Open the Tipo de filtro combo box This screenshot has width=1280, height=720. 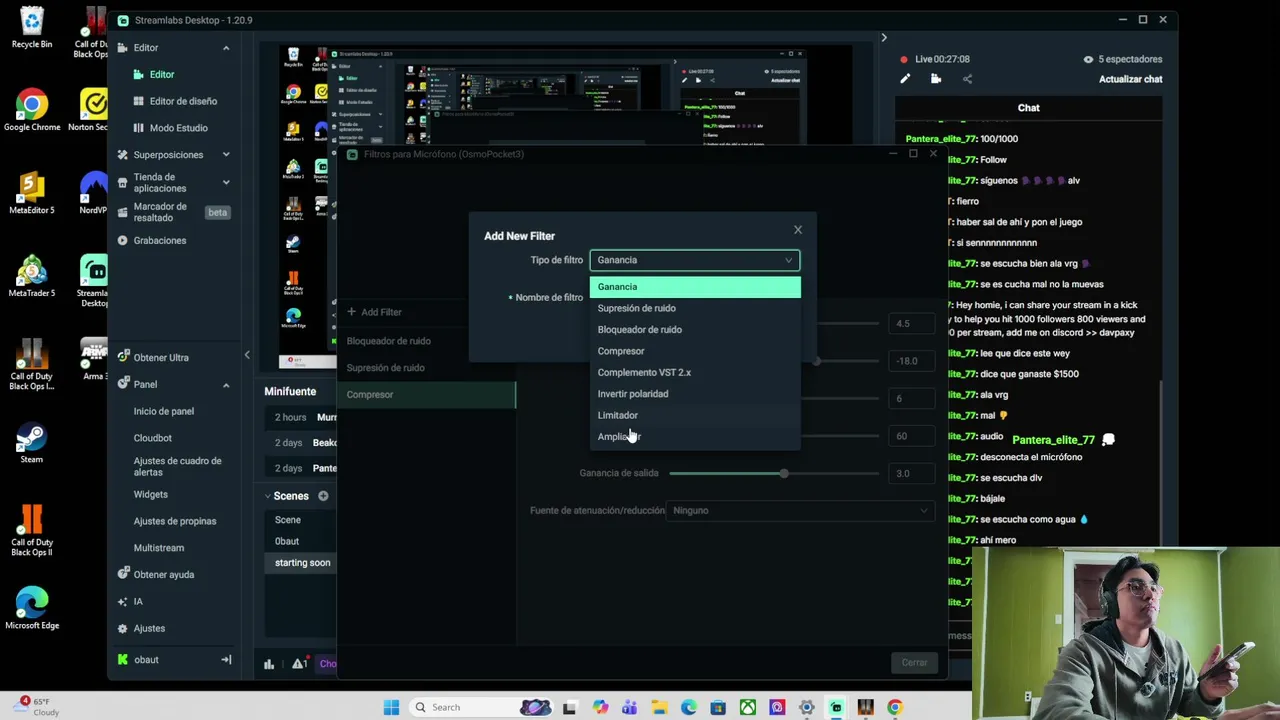[695, 260]
